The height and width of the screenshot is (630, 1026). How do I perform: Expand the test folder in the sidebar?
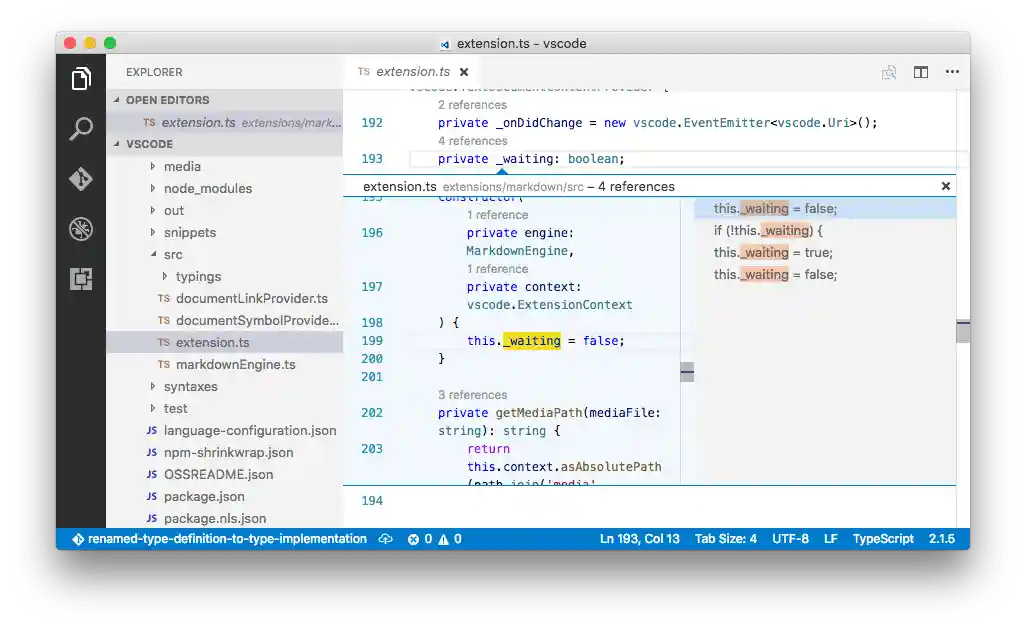coord(175,408)
